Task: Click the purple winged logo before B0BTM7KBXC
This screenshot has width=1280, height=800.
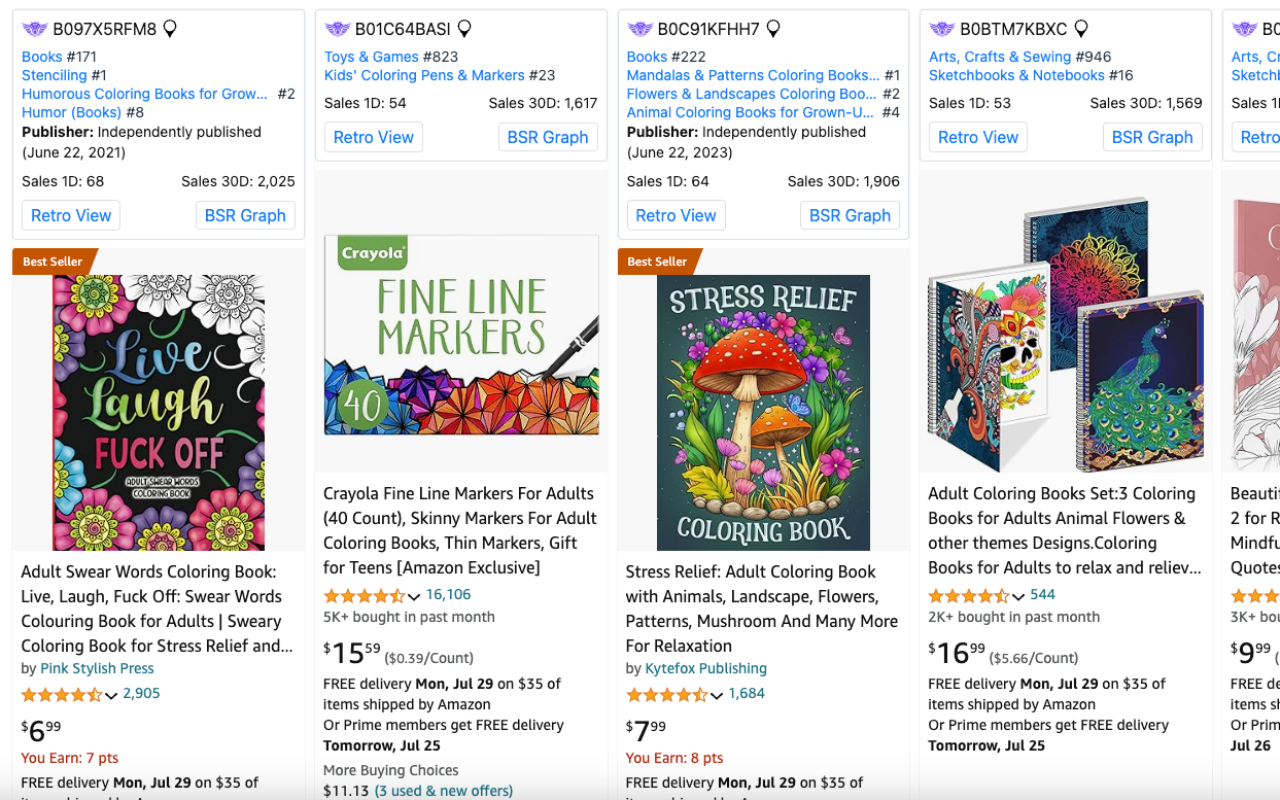Action: [x=942, y=29]
